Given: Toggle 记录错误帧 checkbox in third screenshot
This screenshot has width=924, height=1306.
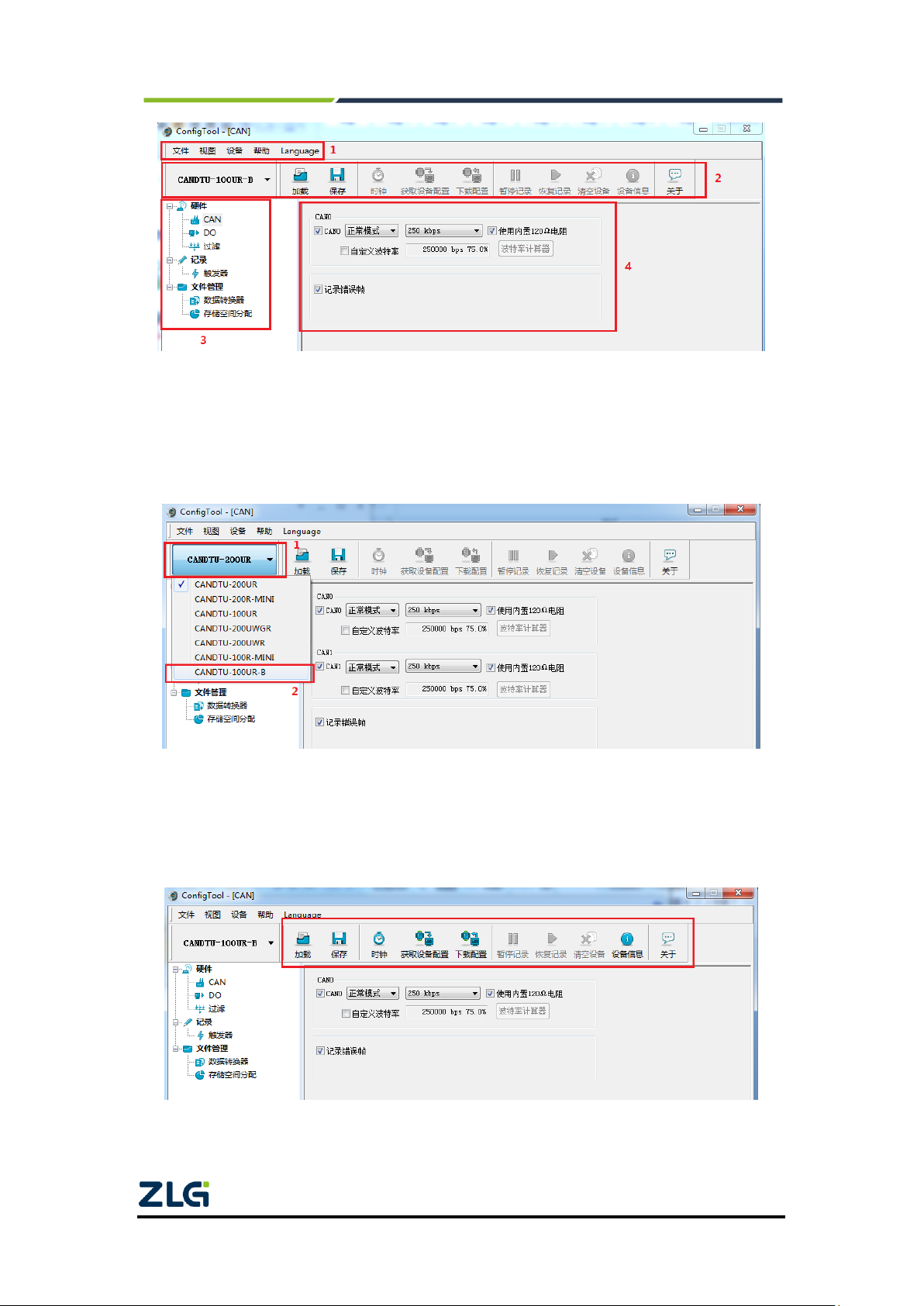Looking at the screenshot, I should pos(320,1051).
